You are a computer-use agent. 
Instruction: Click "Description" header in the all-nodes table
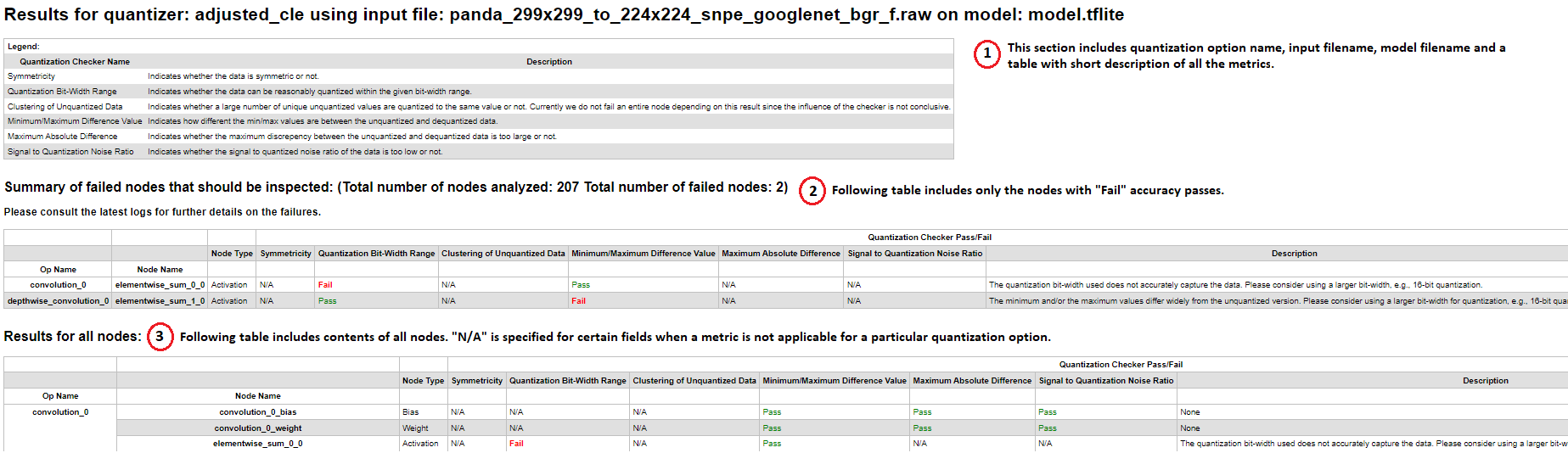[x=1486, y=381]
